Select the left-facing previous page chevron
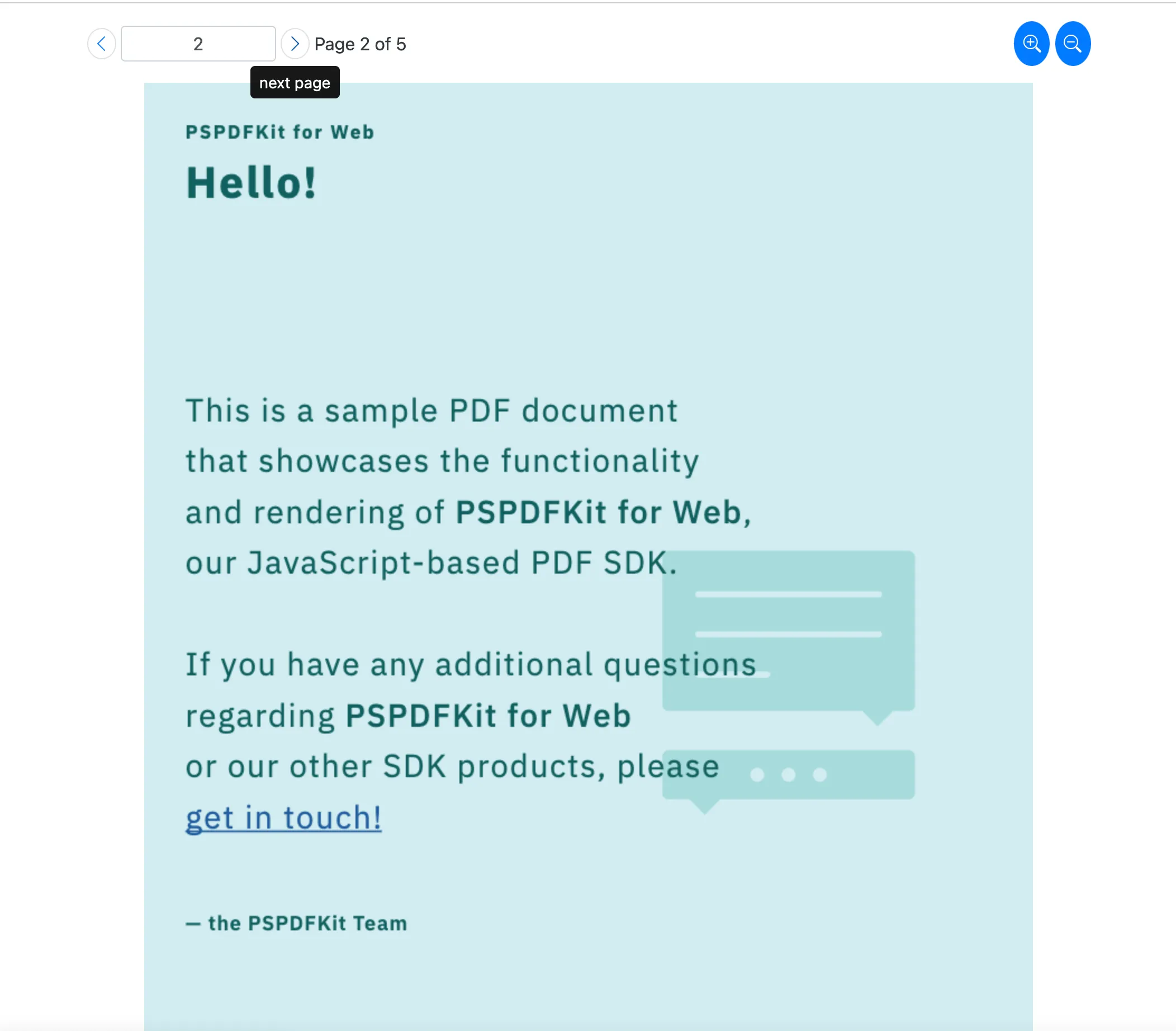1176x1031 pixels. point(101,43)
